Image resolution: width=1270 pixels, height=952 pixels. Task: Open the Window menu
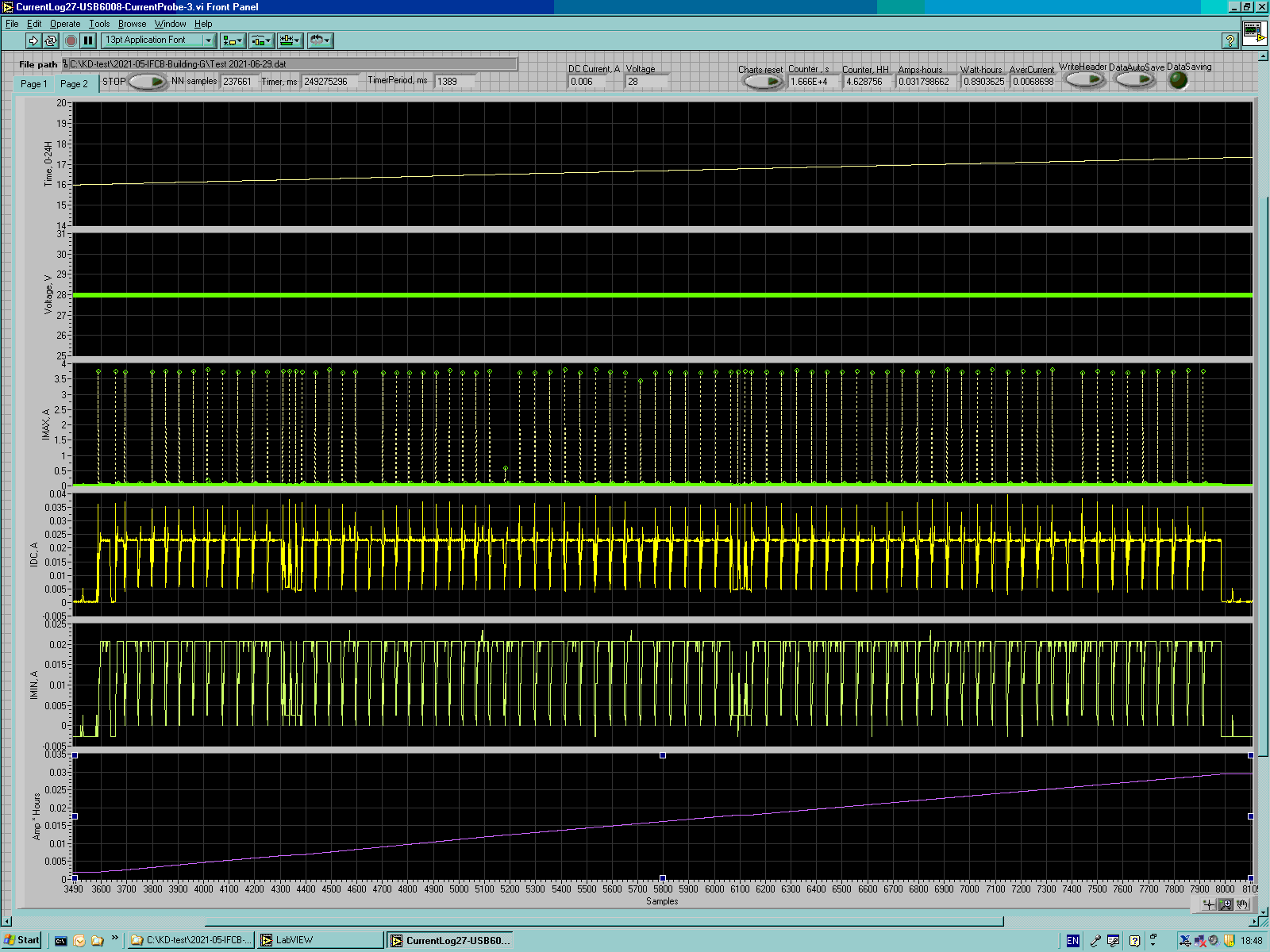(170, 24)
